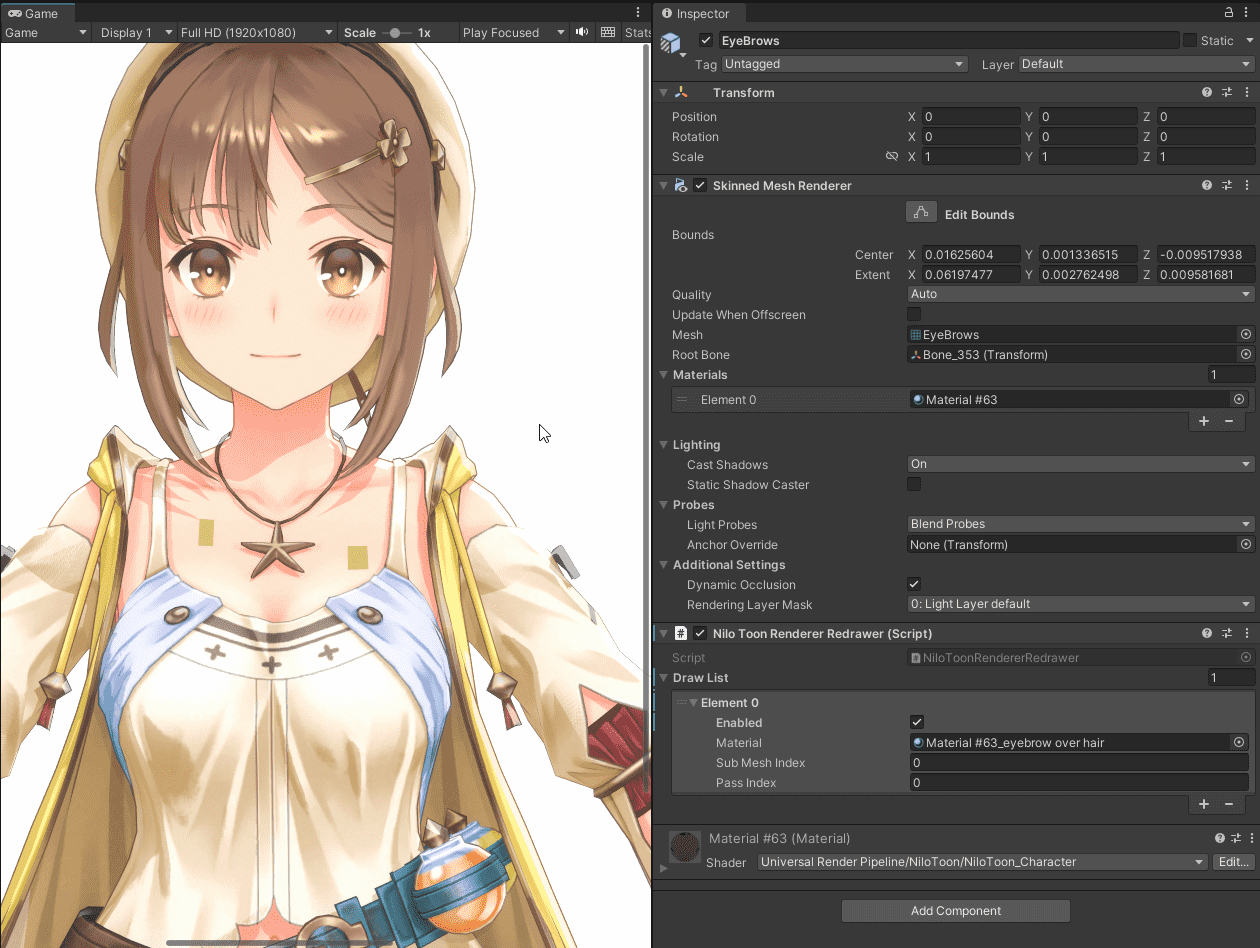Open Nilo Toon Redrawer help

point(1207,633)
